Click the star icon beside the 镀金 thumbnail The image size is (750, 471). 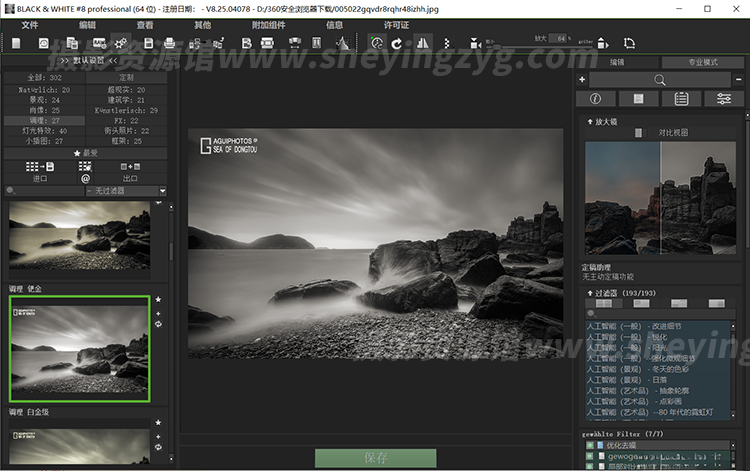158,297
